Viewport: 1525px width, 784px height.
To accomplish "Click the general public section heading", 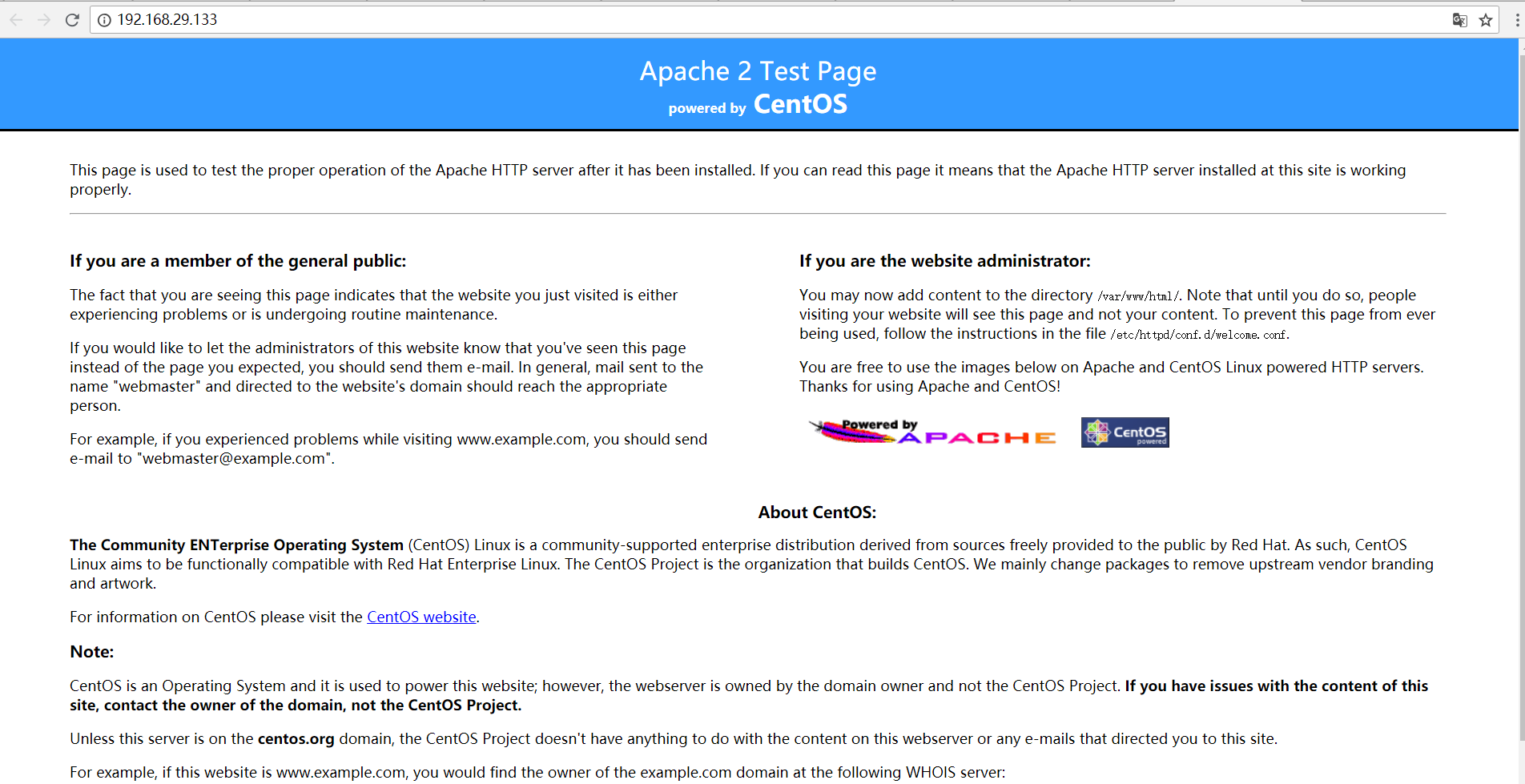I will [238, 261].
